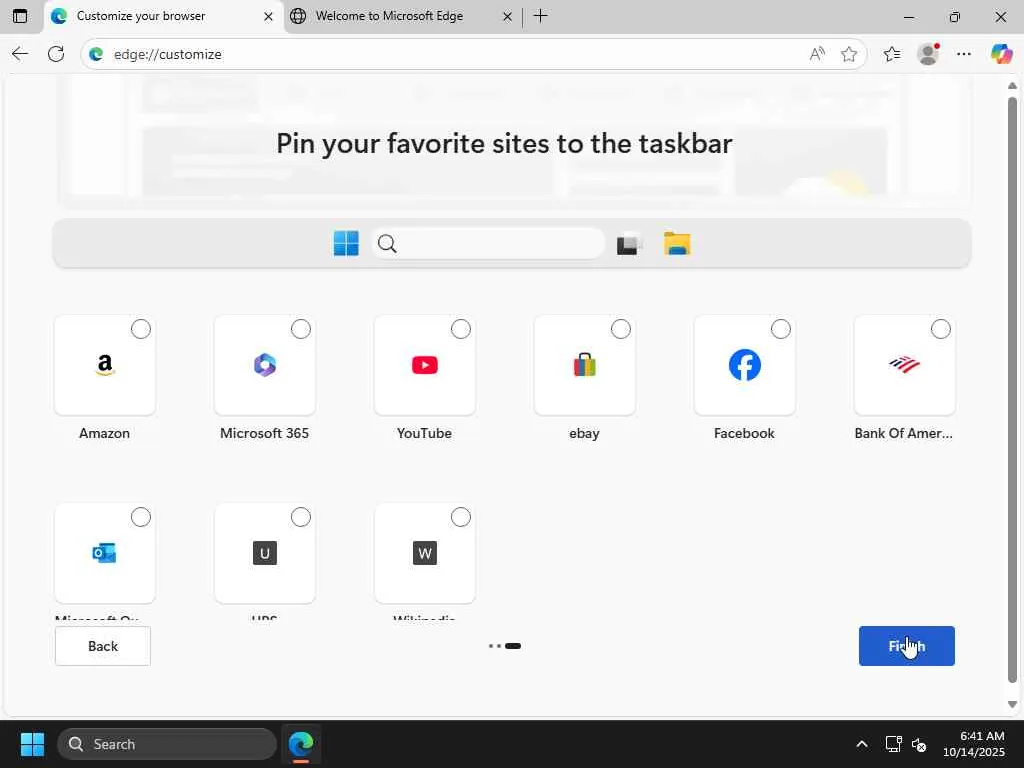Image resolution: width=1024 pixels, height=768 pixels.
Task: Open the tab actions menu icon
Action: pyautogui.click(x=20, y=16)
